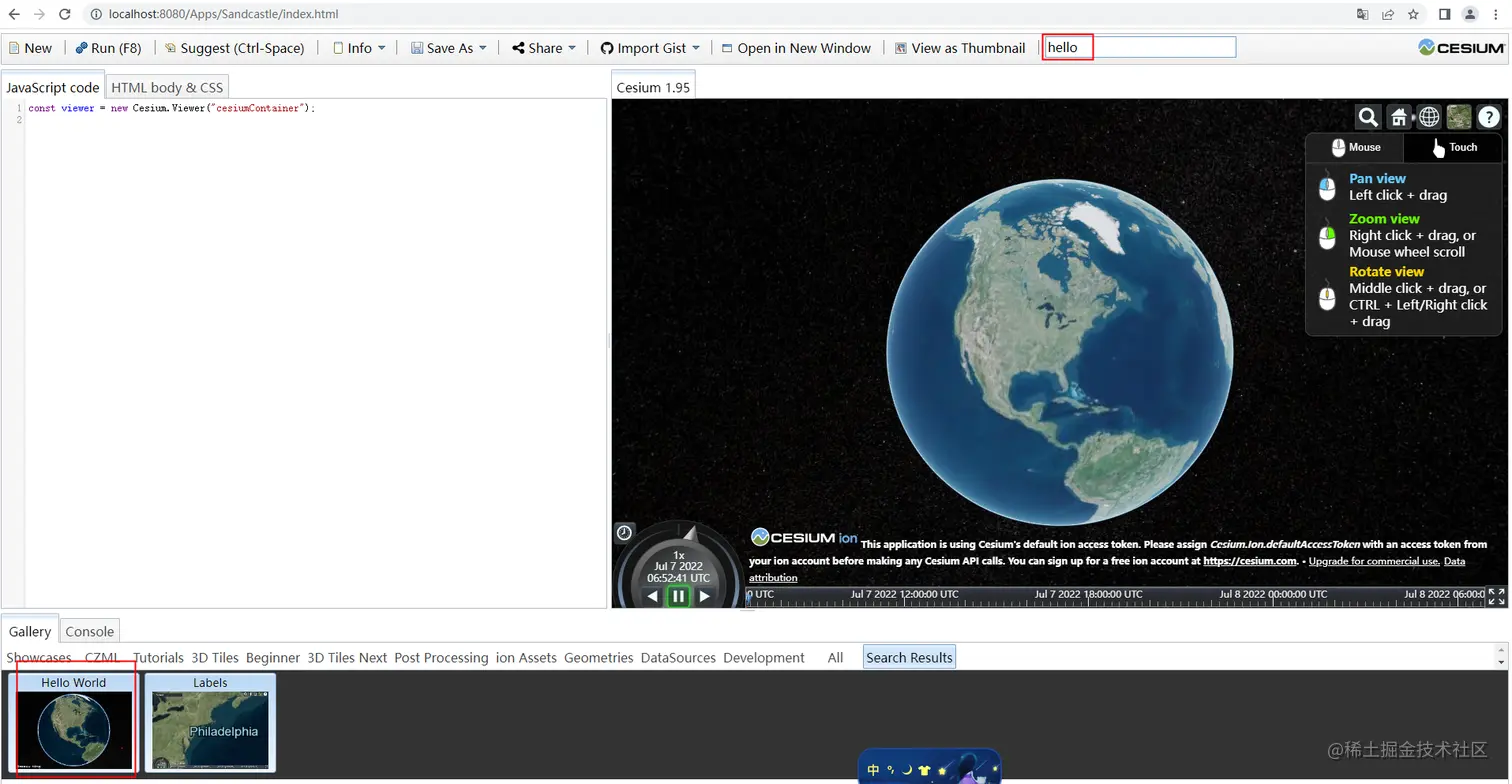Click Open in New Window

796,48
